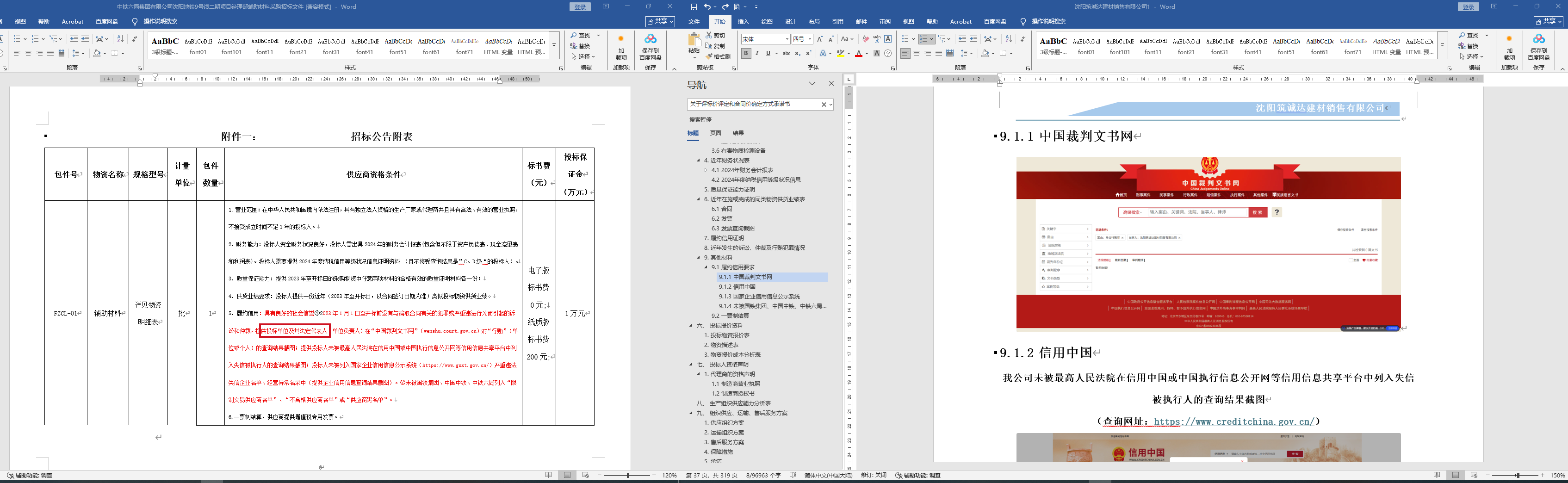This screenshot has height=483, width=1568.
Task: Redo action in right Word window
Action: click(x=725, y=6)
